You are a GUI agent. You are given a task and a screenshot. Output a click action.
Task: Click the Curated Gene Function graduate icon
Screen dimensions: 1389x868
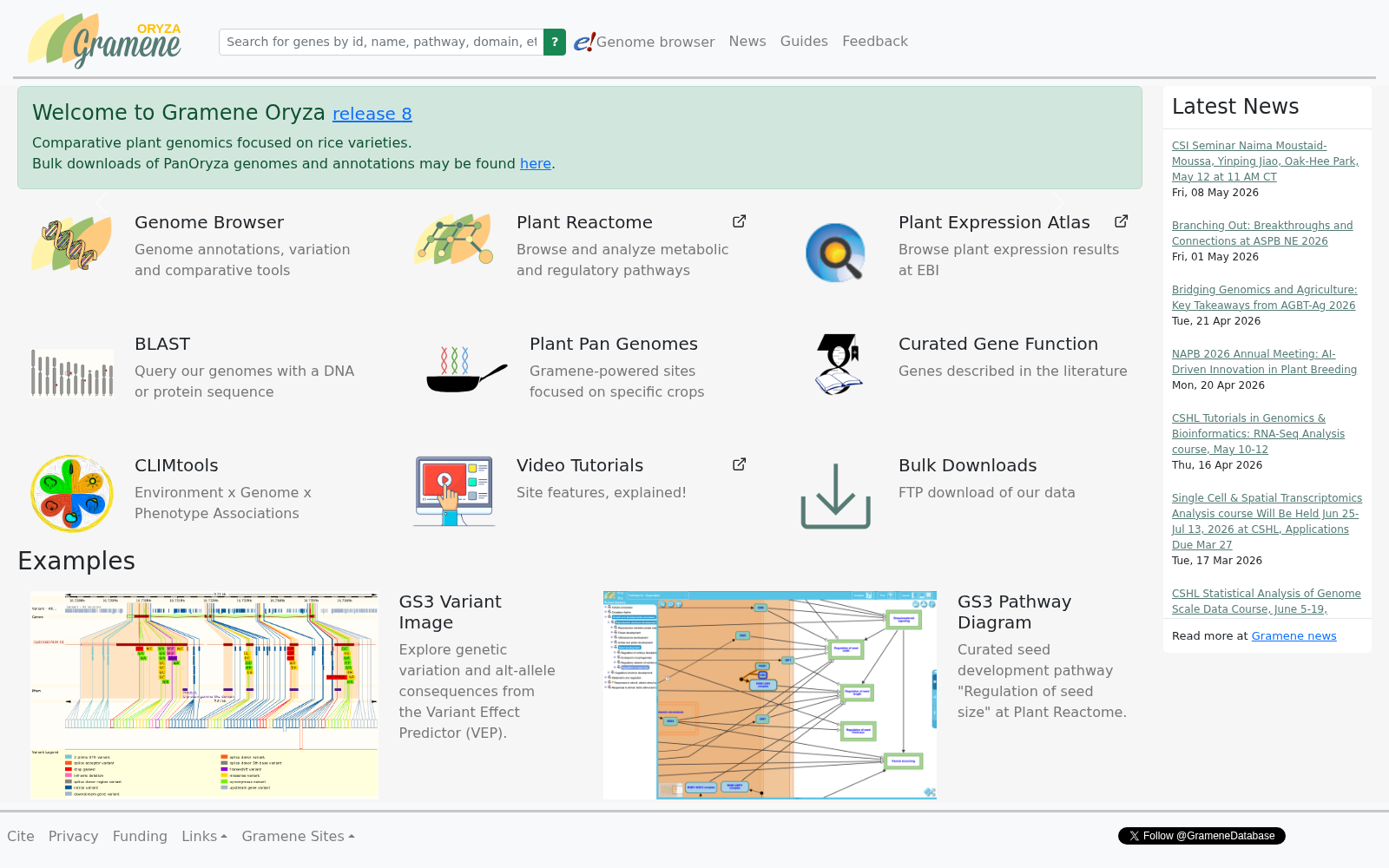coord(838,365)
